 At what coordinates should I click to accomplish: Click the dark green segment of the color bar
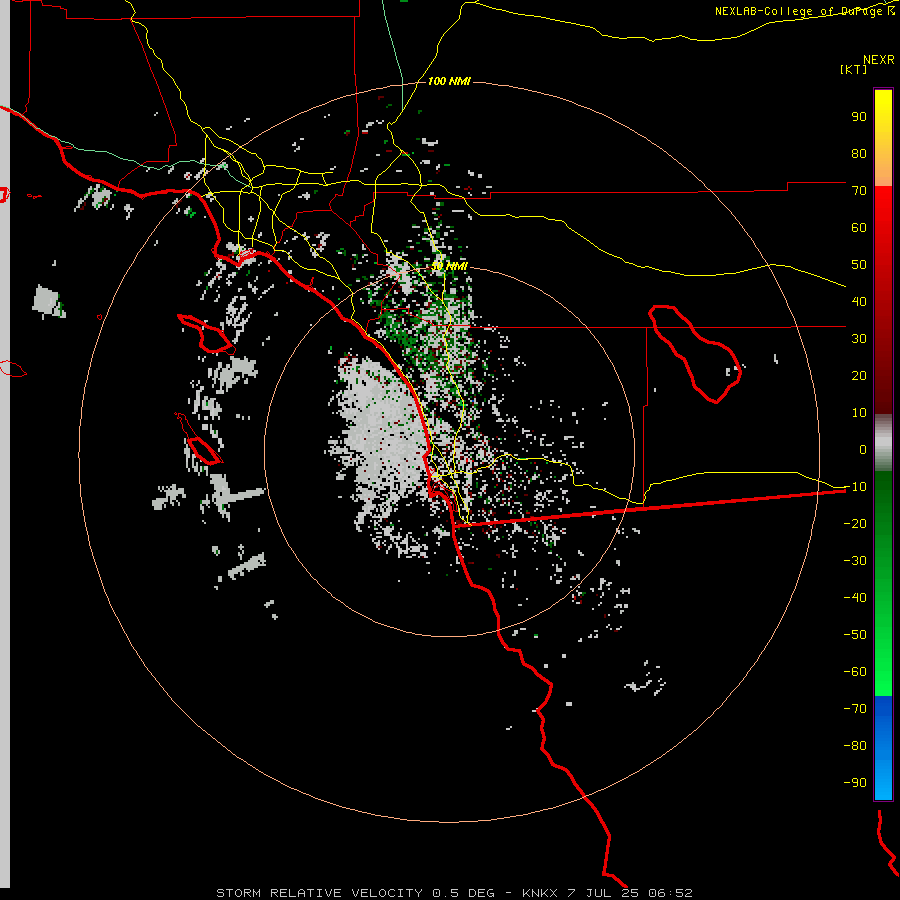point(883,505)
